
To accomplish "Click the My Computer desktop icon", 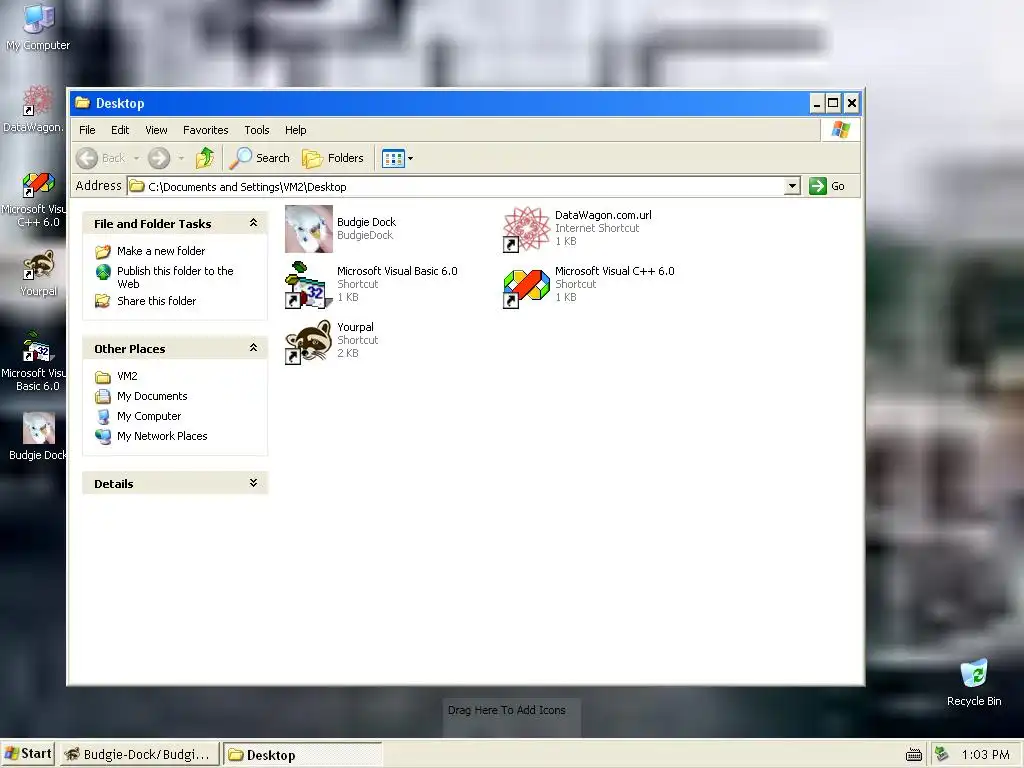I will point(38,27).
